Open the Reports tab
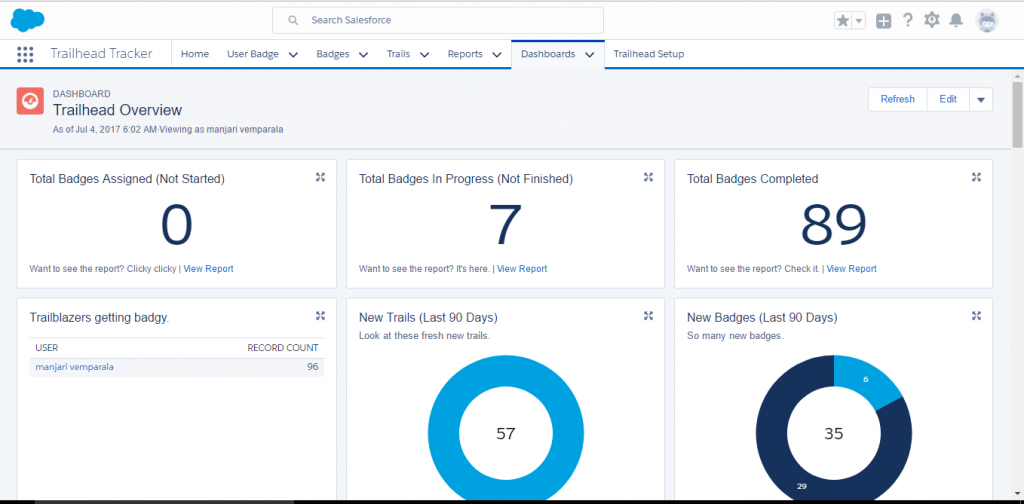1024x504 pixels. (x=465, y=54)
